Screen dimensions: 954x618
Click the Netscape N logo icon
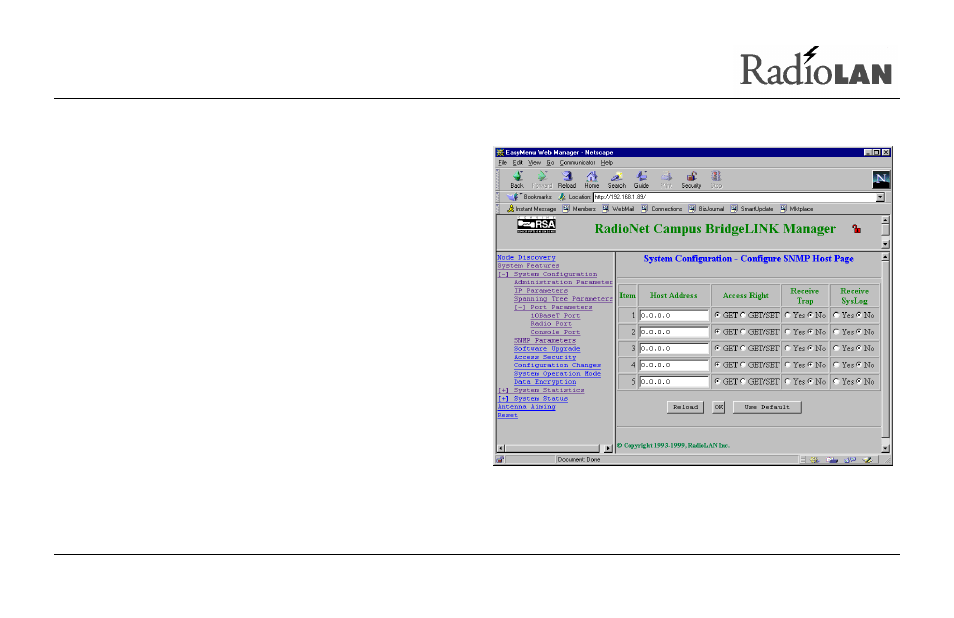click(x=880, y=179)
